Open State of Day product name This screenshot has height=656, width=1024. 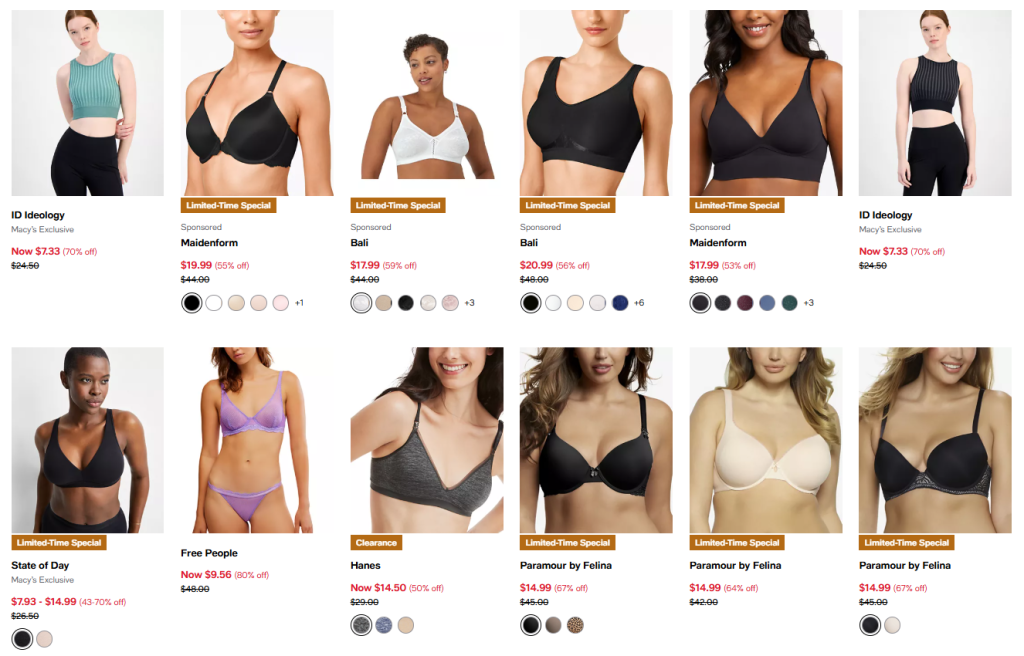pos(40,565)
